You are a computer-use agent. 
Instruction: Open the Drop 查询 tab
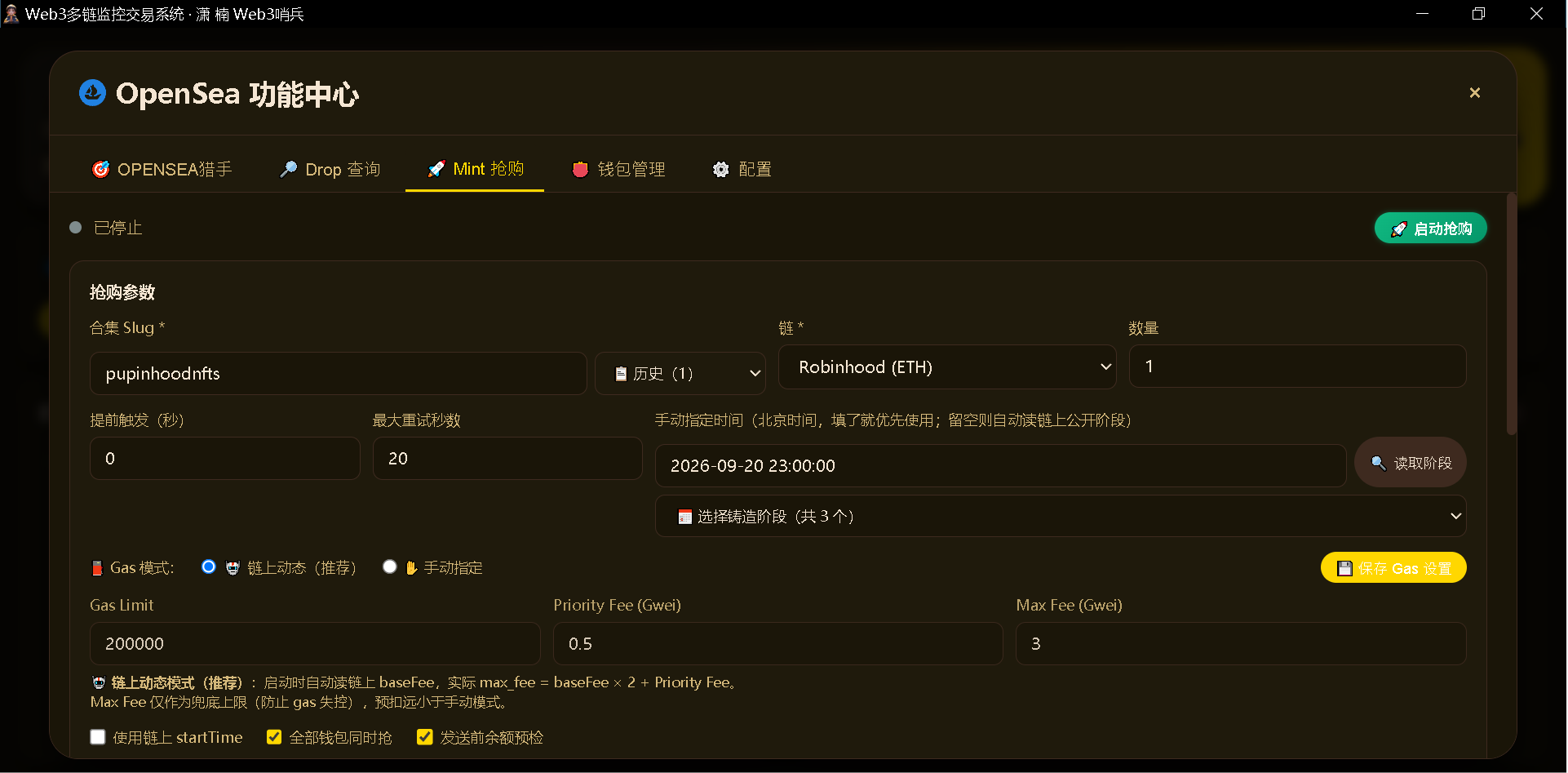coord(330,169)
